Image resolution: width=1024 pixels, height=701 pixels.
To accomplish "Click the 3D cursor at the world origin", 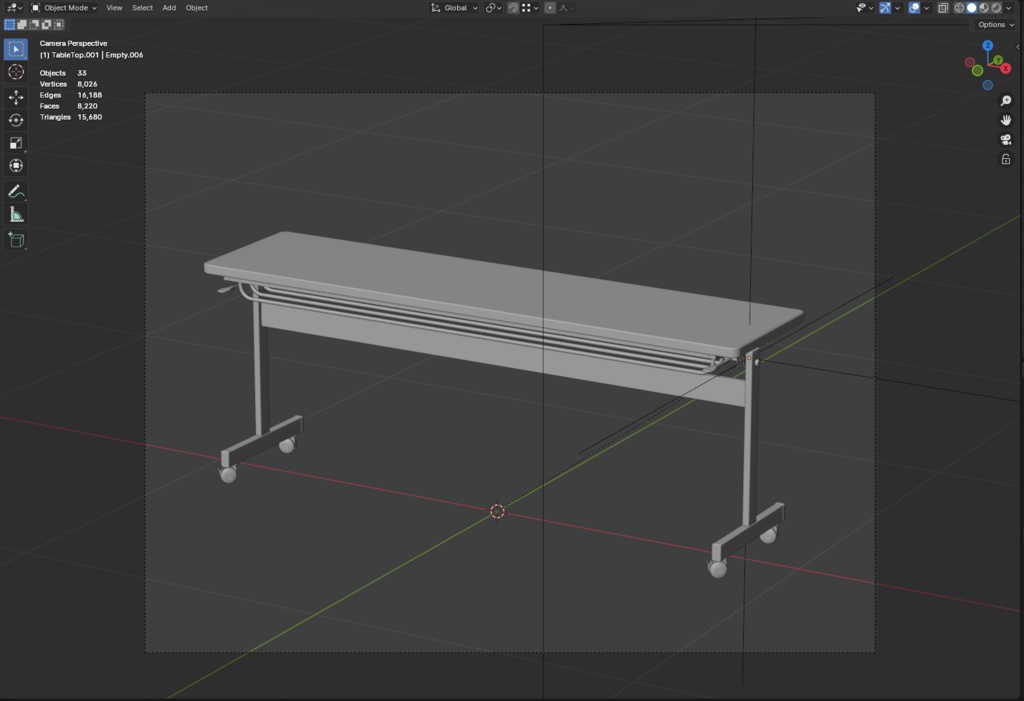I will point(497,511).
